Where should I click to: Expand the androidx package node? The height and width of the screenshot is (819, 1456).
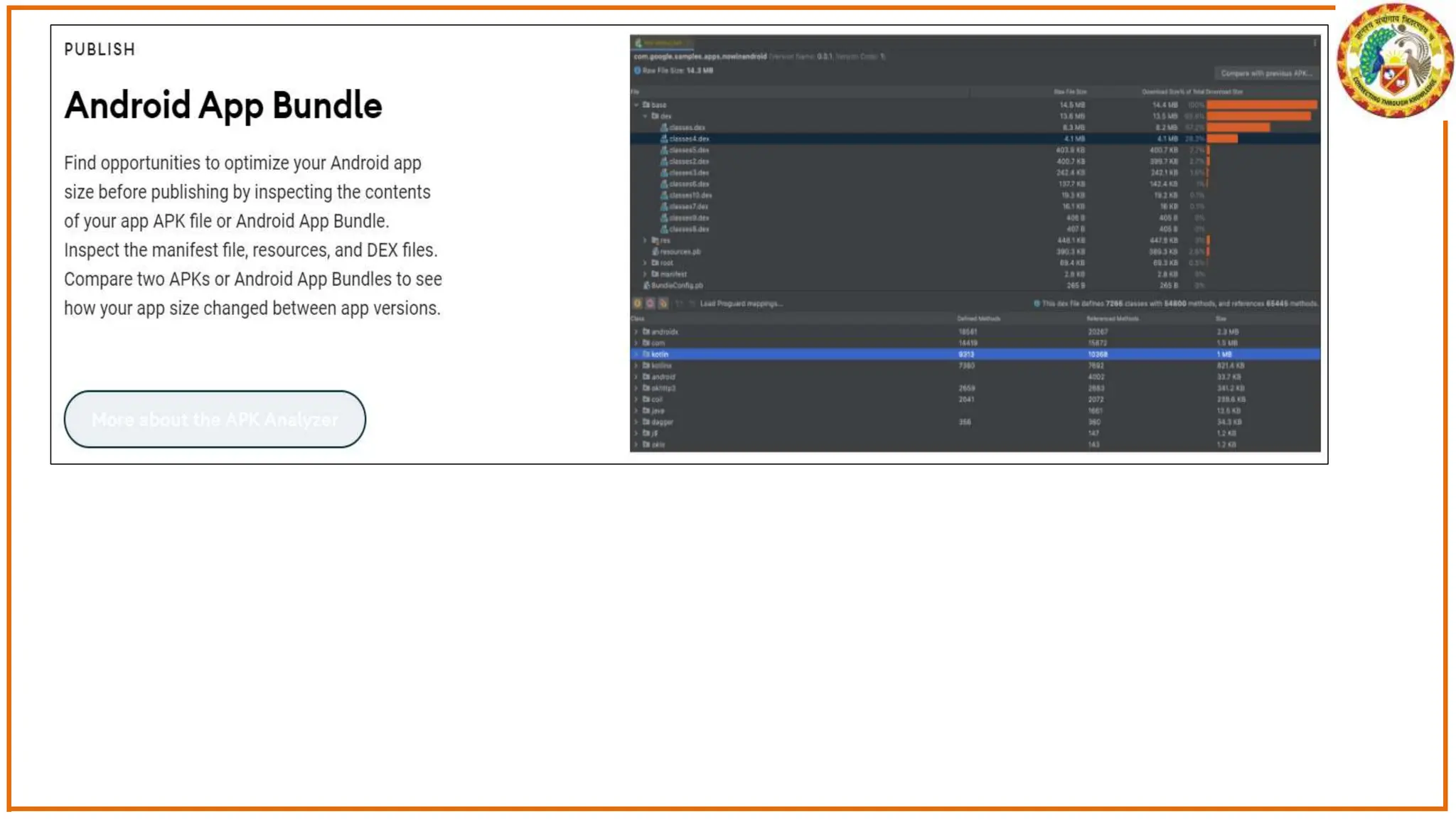pos(636,332)
